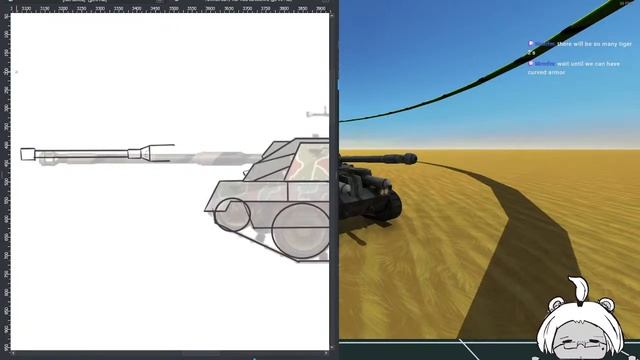Click the horizontal ruler above the canvas
The height and width of the screenshot is (360, 640).
(x=169, y=9)
